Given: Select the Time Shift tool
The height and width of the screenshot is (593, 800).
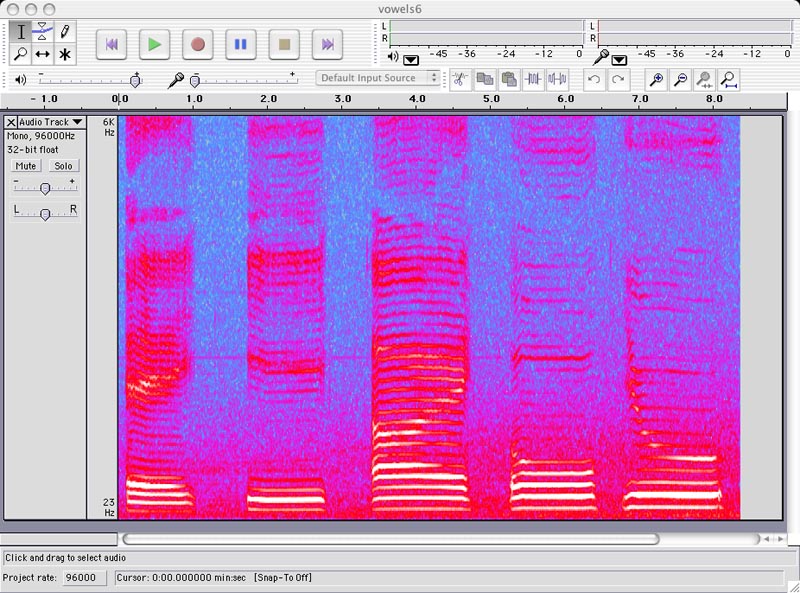Looking at the screenshot, I should click(43, 54).
